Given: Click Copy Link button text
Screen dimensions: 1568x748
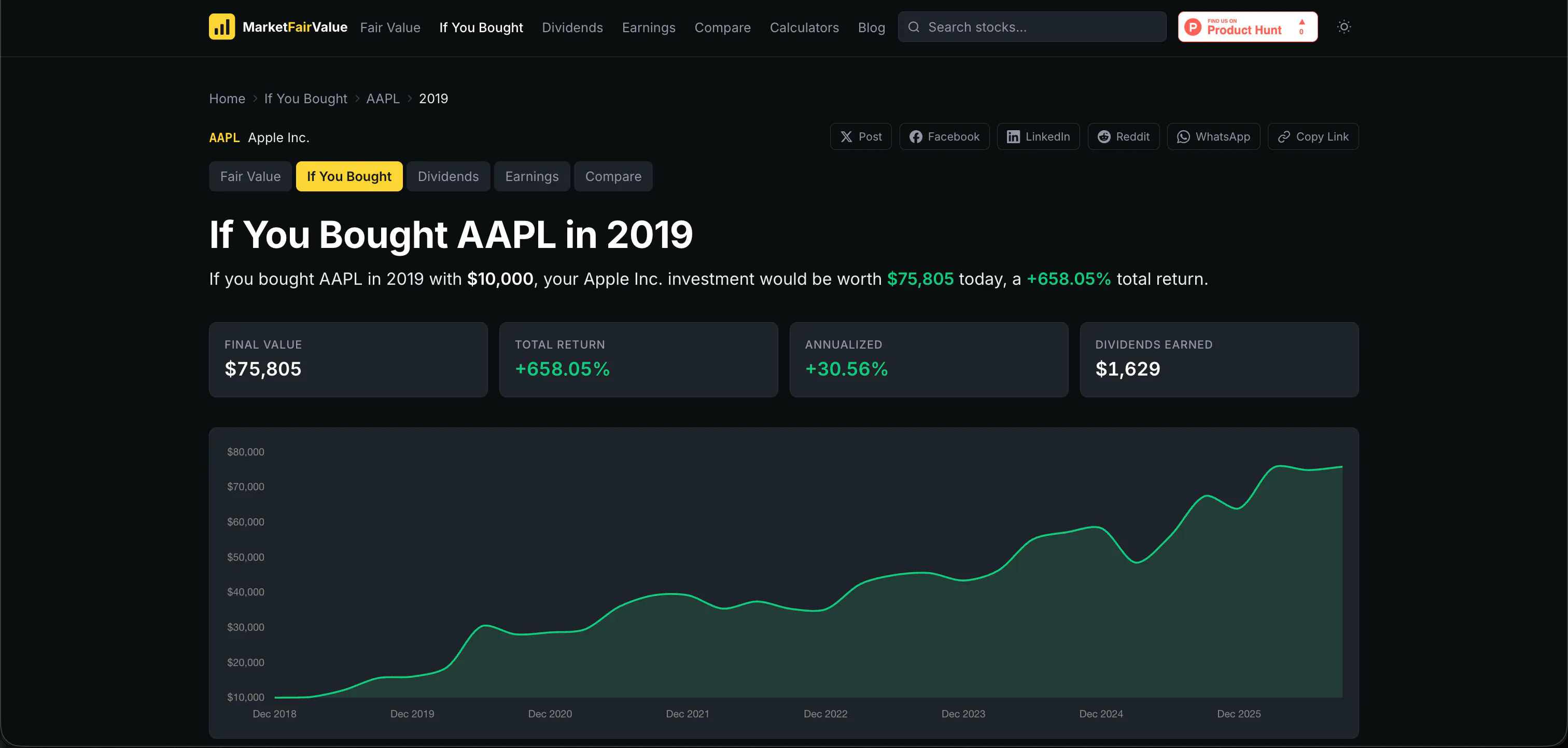Looking at the screenshot, I should point(1322,136).
